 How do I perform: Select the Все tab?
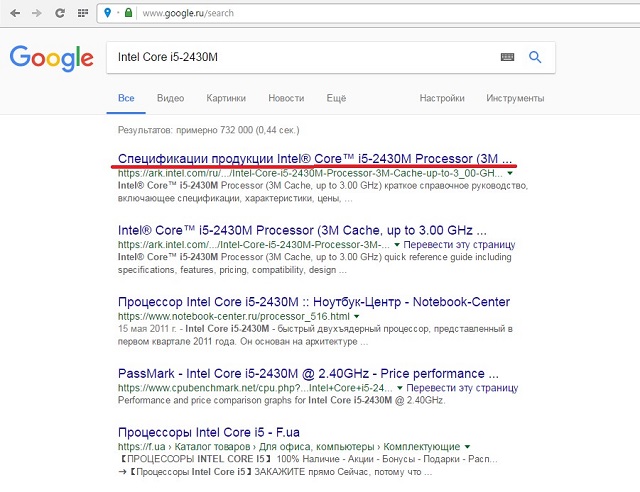click(126, 98)
